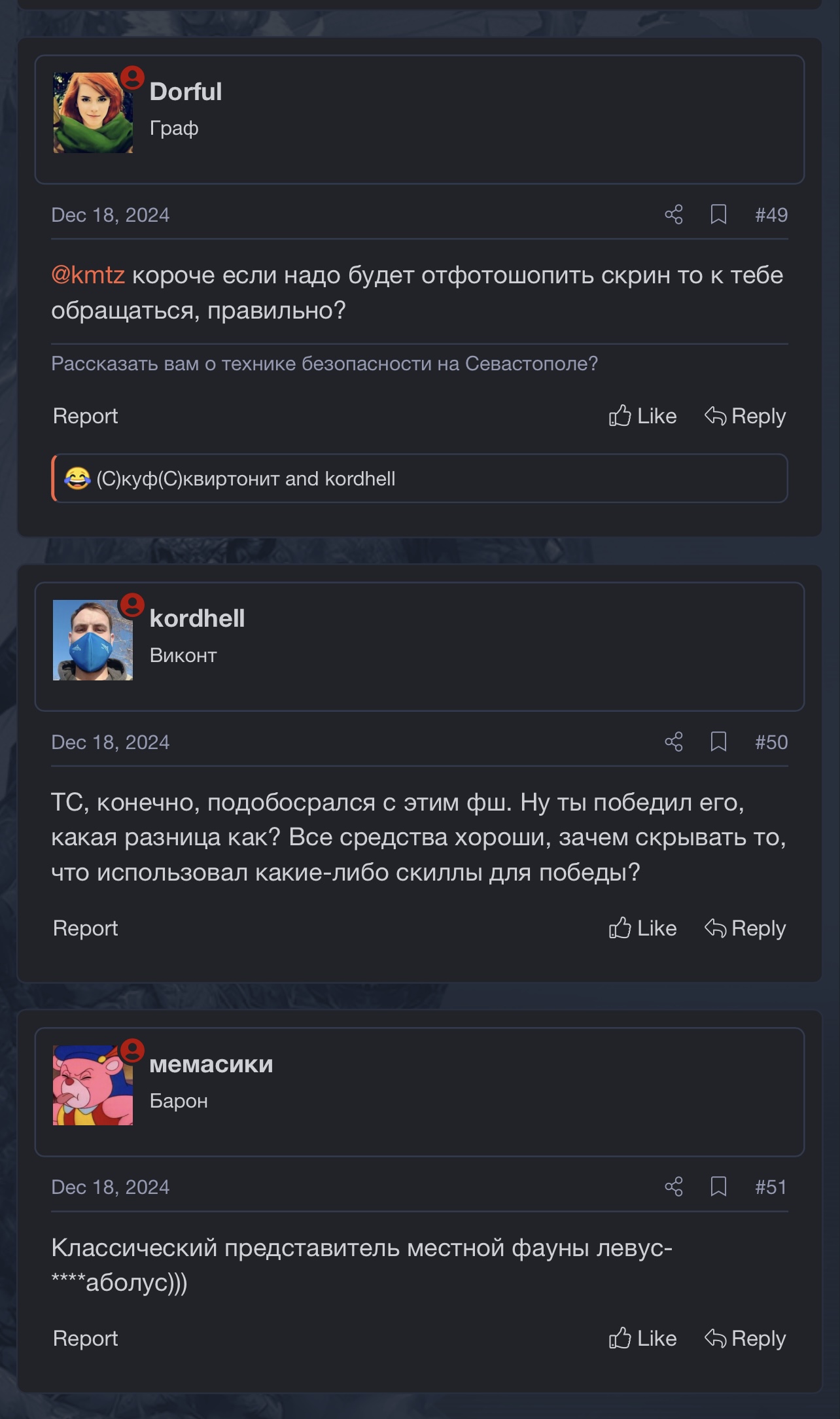Bookmark kordhell's post #50
The width and height of the screenshot is (840, 1419).
pyautogui.click(x=718, y=742)
